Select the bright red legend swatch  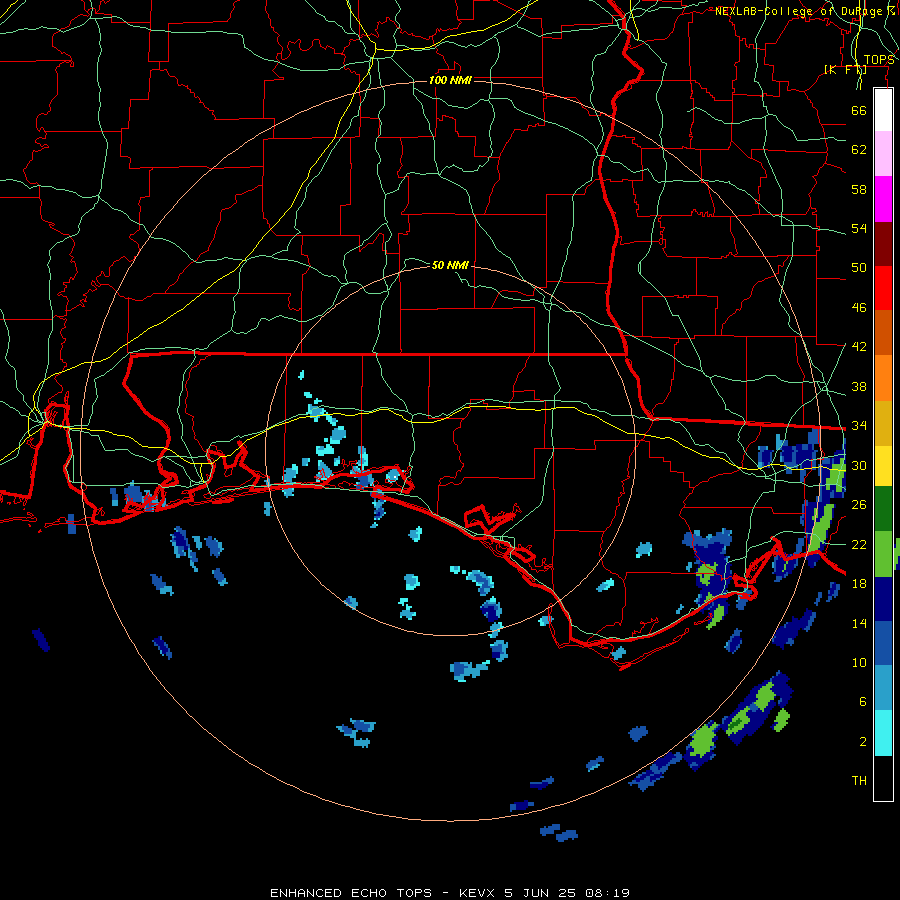pos(883,288)
